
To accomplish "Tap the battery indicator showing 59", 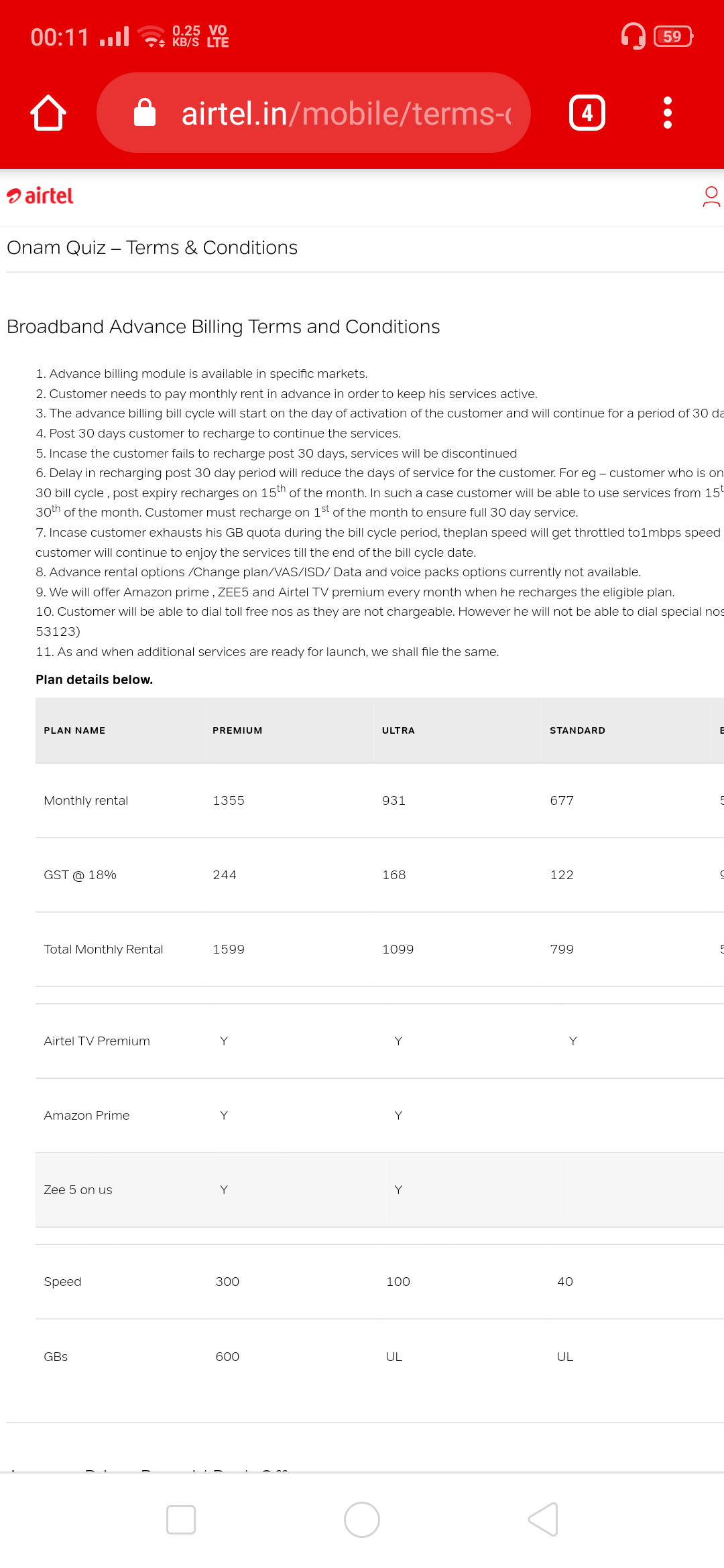I will (x=673, y=36).
